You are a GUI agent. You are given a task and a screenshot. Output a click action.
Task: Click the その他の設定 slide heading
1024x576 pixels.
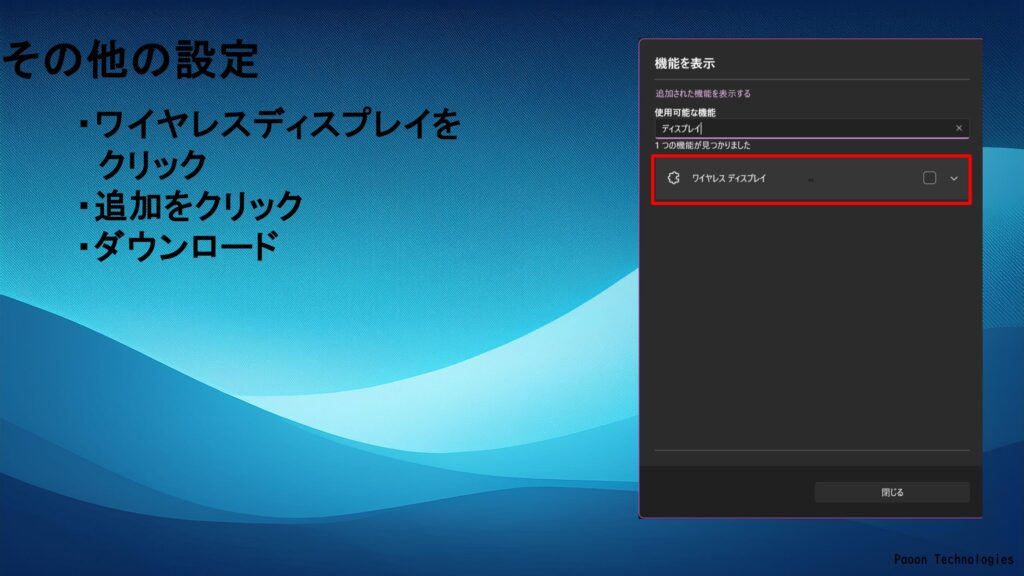(x=130, y=60)
